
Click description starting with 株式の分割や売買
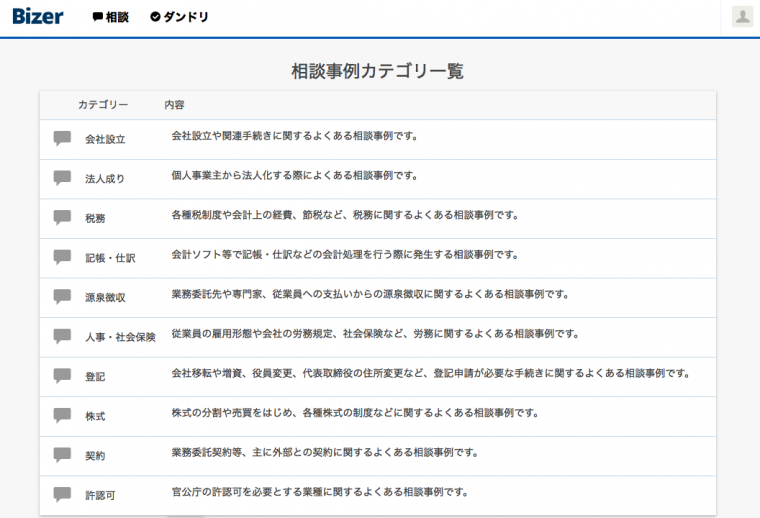[355, 413]
